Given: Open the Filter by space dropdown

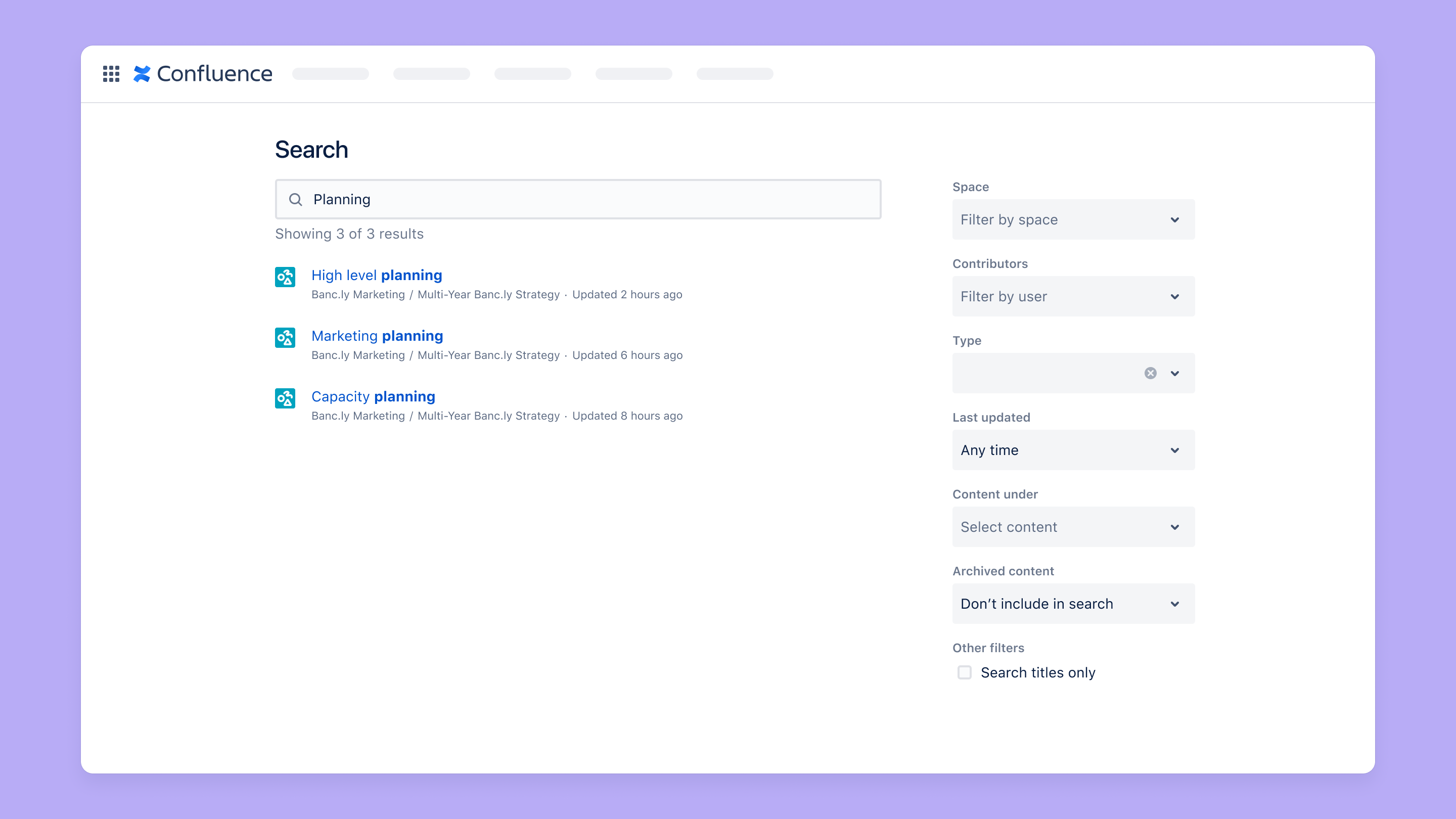Looking at the screenshot, I should point(1072,219).
